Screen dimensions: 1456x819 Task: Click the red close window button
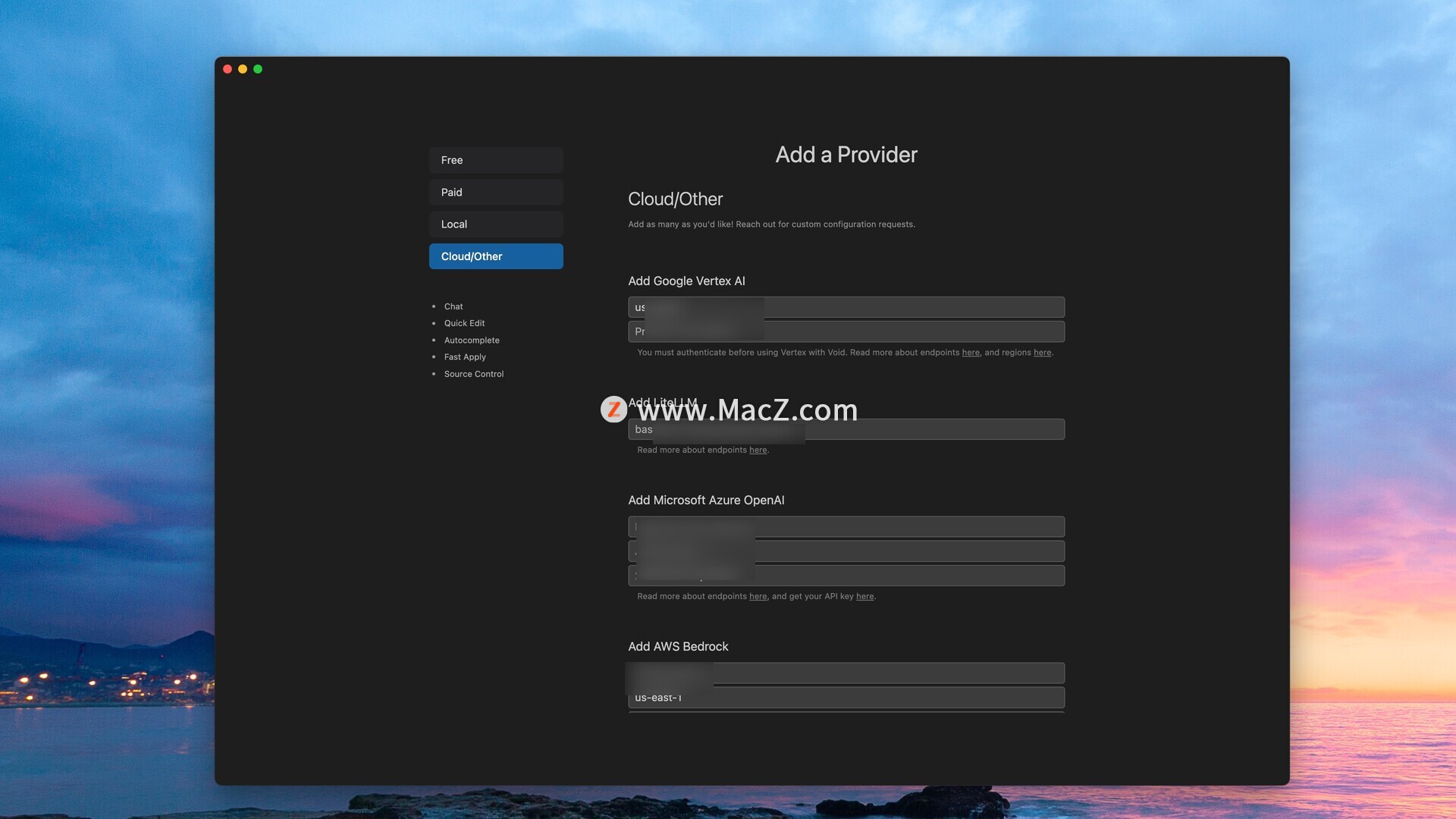point(227,69)
